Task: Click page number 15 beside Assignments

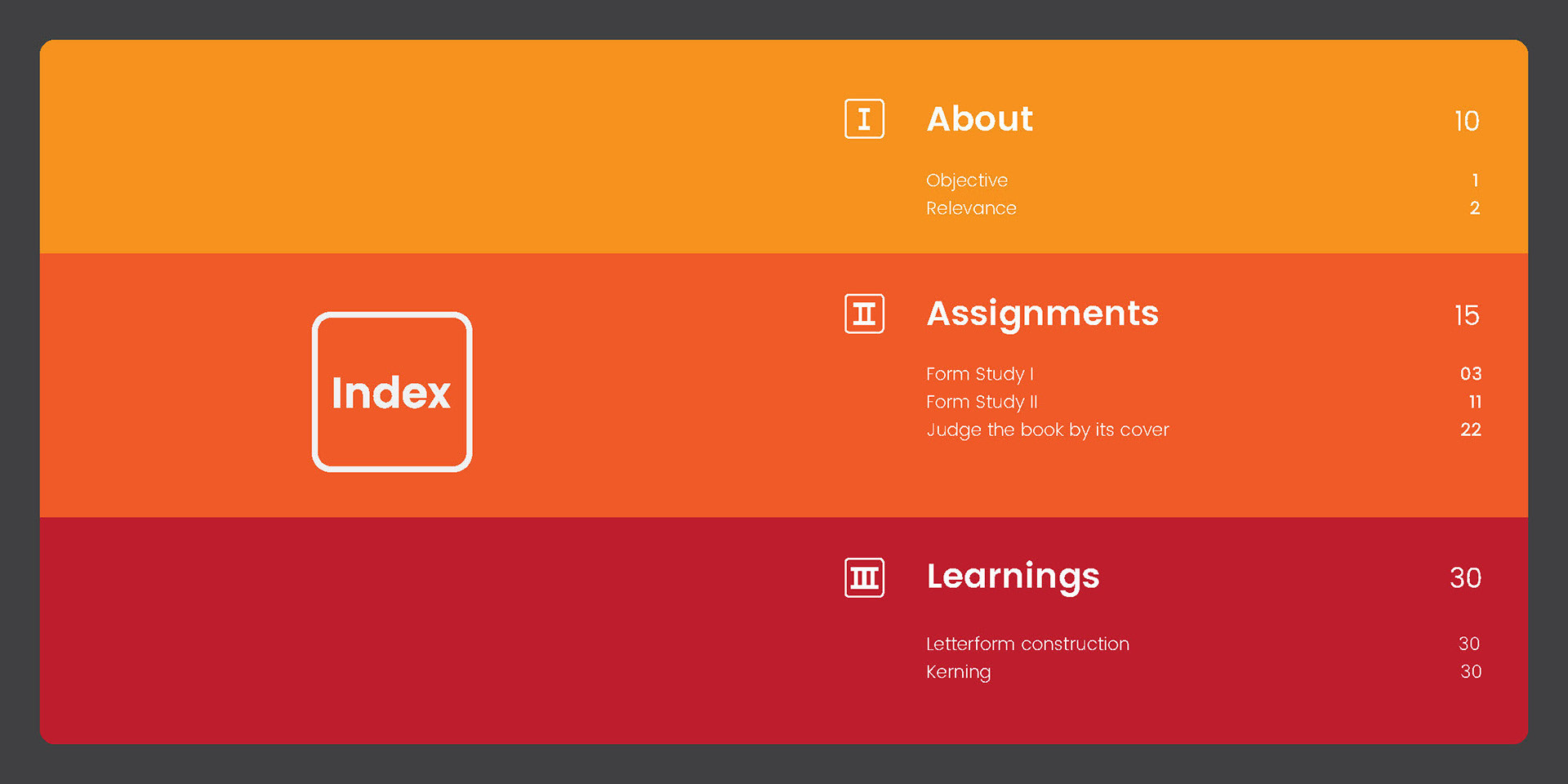Action: (1467, 315)
